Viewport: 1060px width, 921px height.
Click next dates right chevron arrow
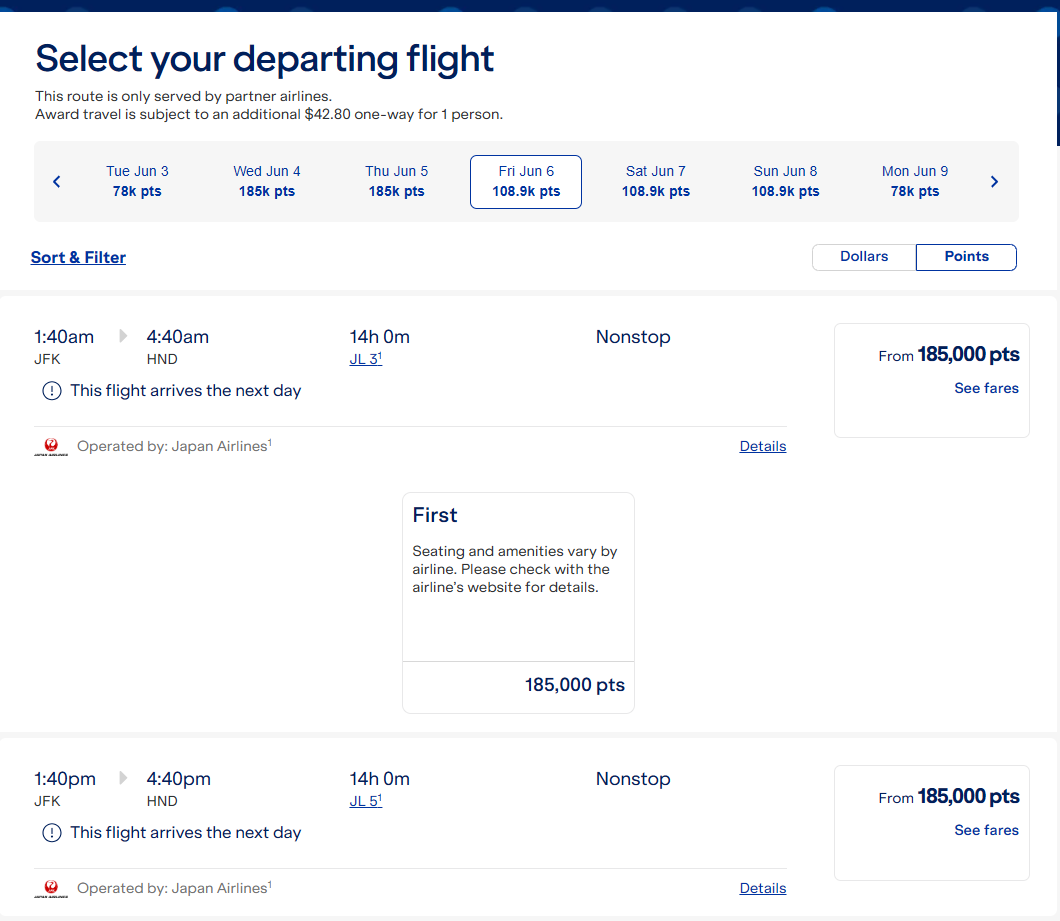(x=994, y=182)
